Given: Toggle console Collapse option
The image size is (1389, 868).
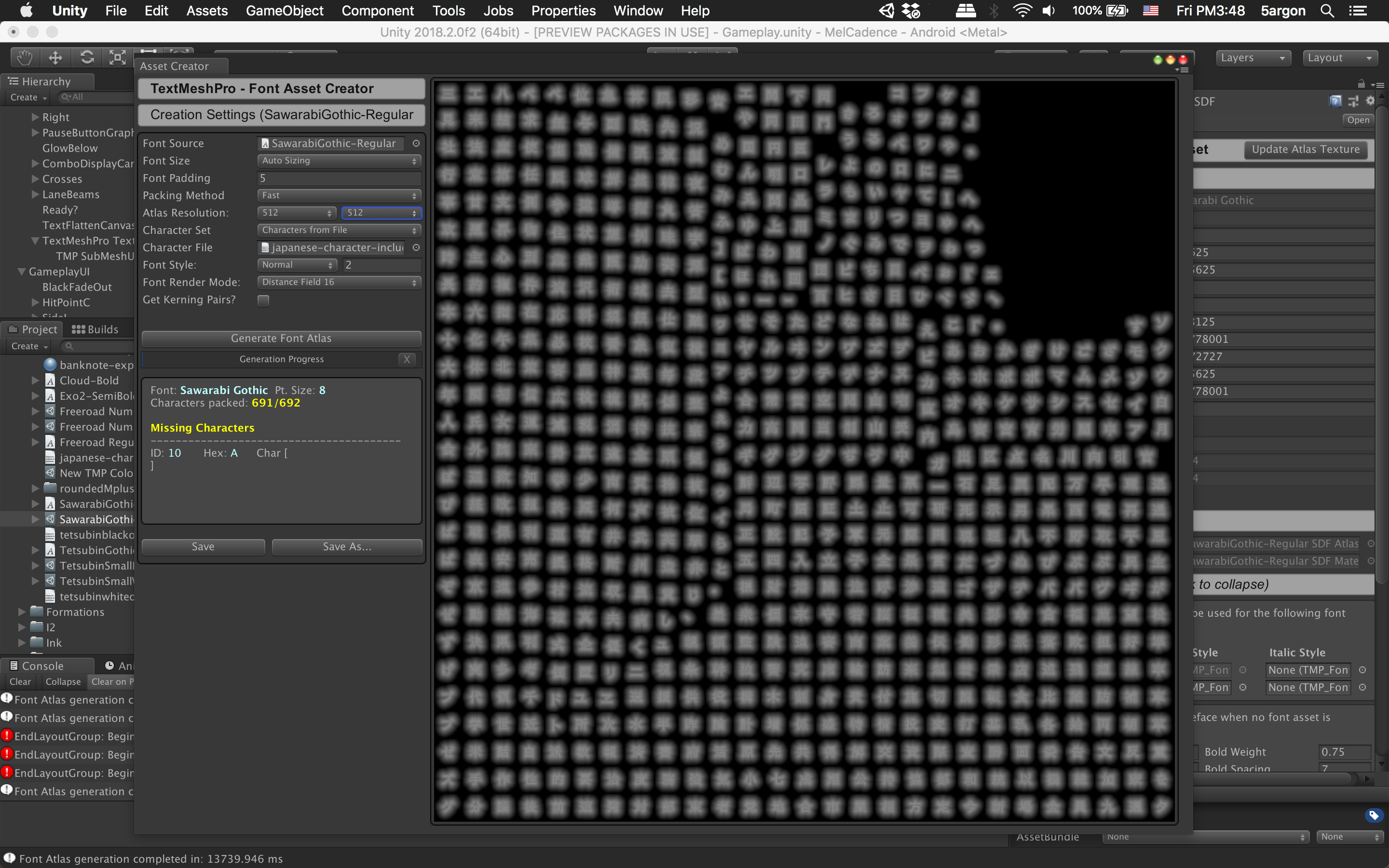Looking at the screenshot, I should coord(63,681).
